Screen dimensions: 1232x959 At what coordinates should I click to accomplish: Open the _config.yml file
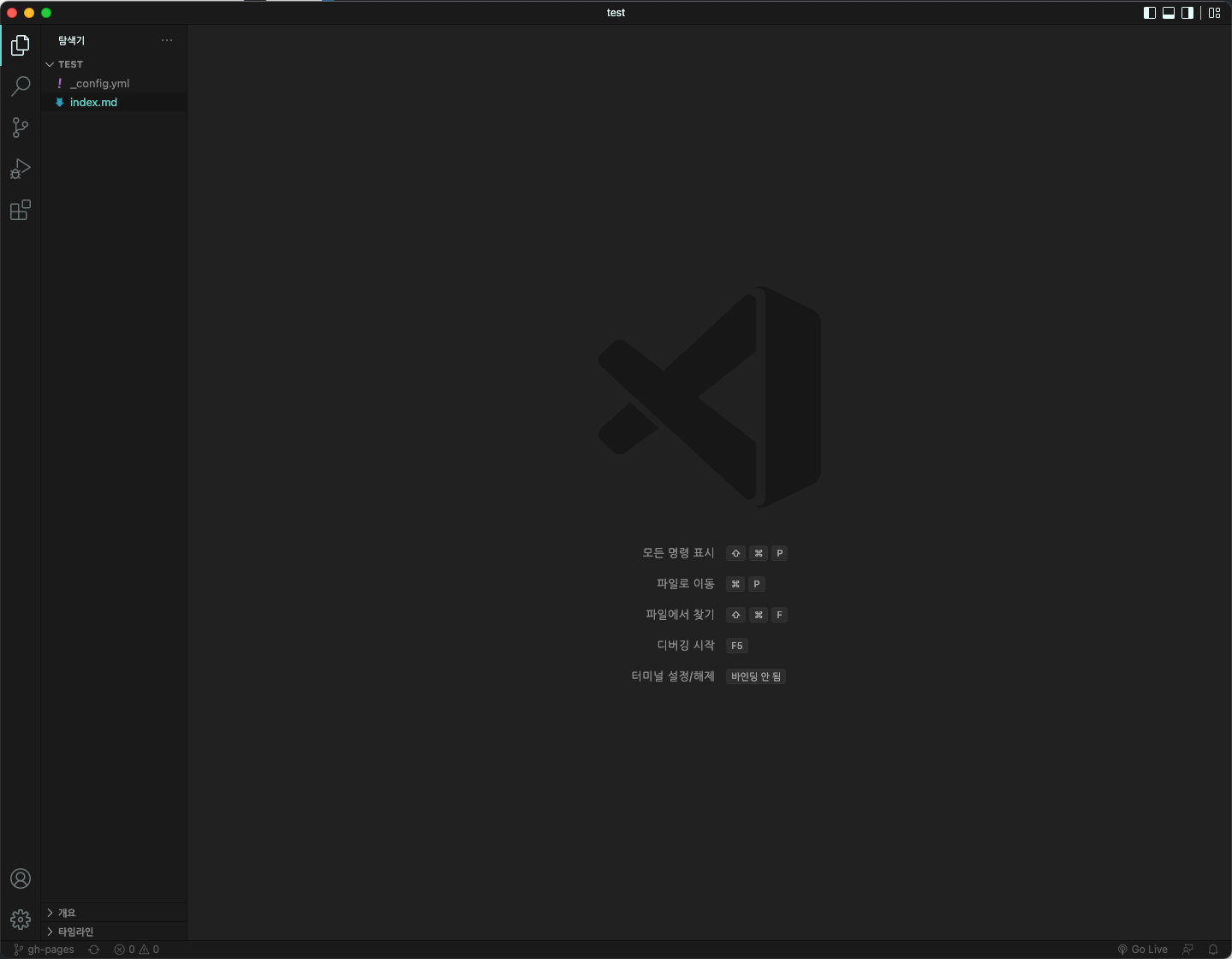coord(114,83)
